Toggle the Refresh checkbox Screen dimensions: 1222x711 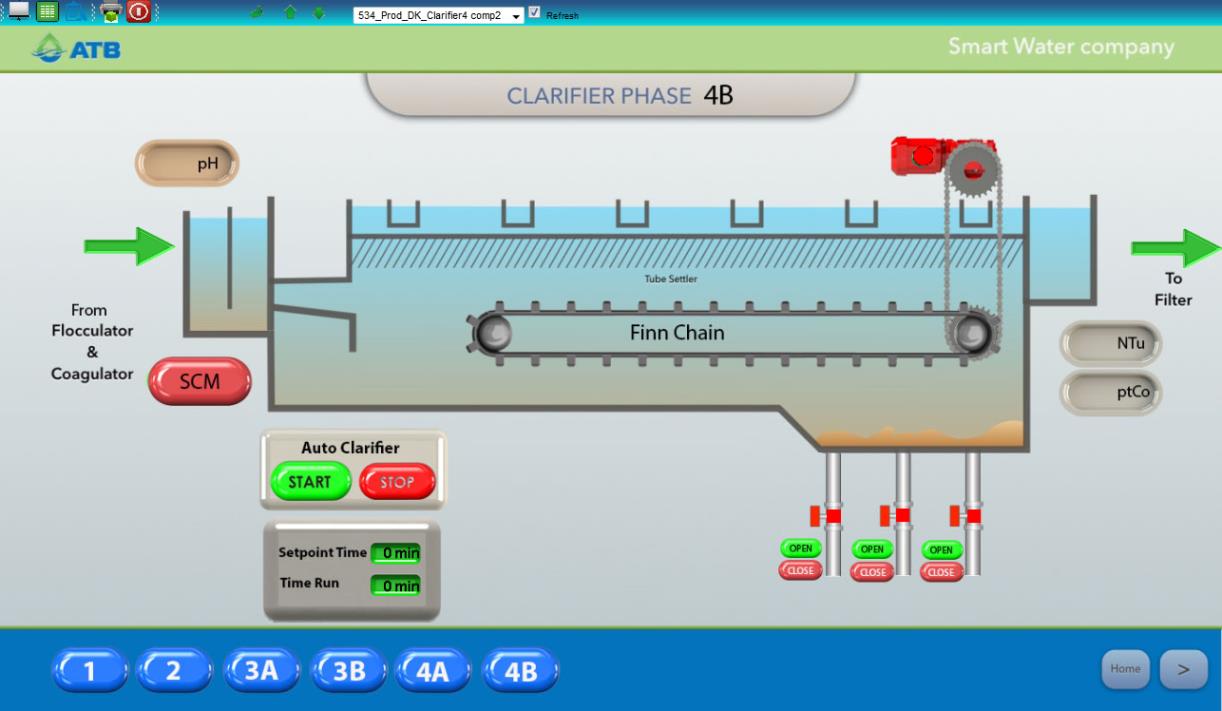point(534,13)
